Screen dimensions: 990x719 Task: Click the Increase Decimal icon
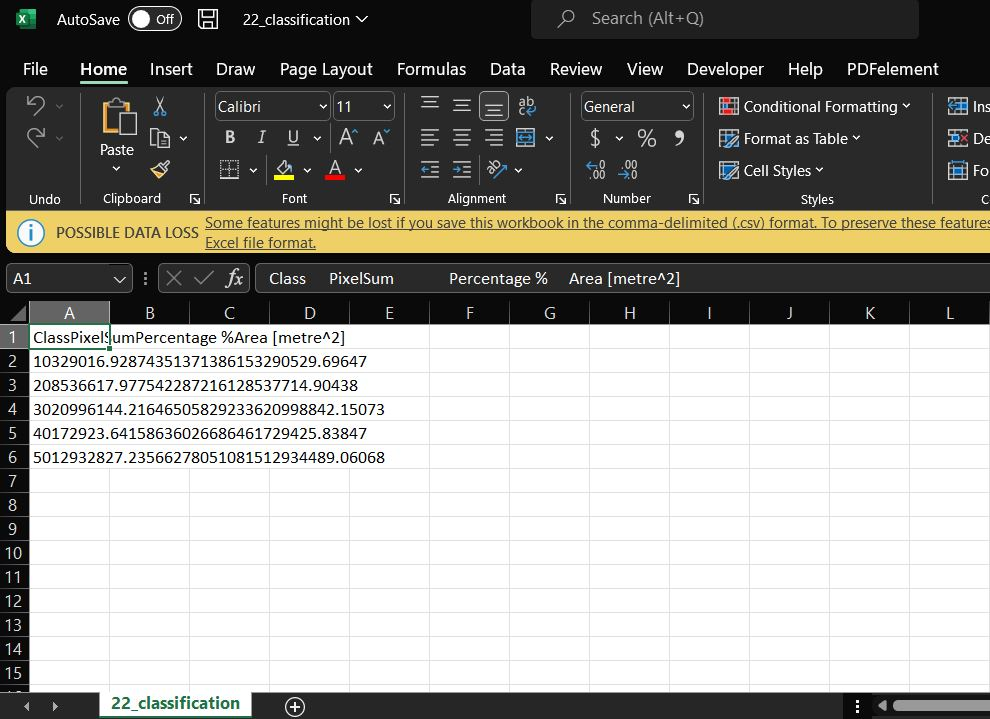[596, 170]
